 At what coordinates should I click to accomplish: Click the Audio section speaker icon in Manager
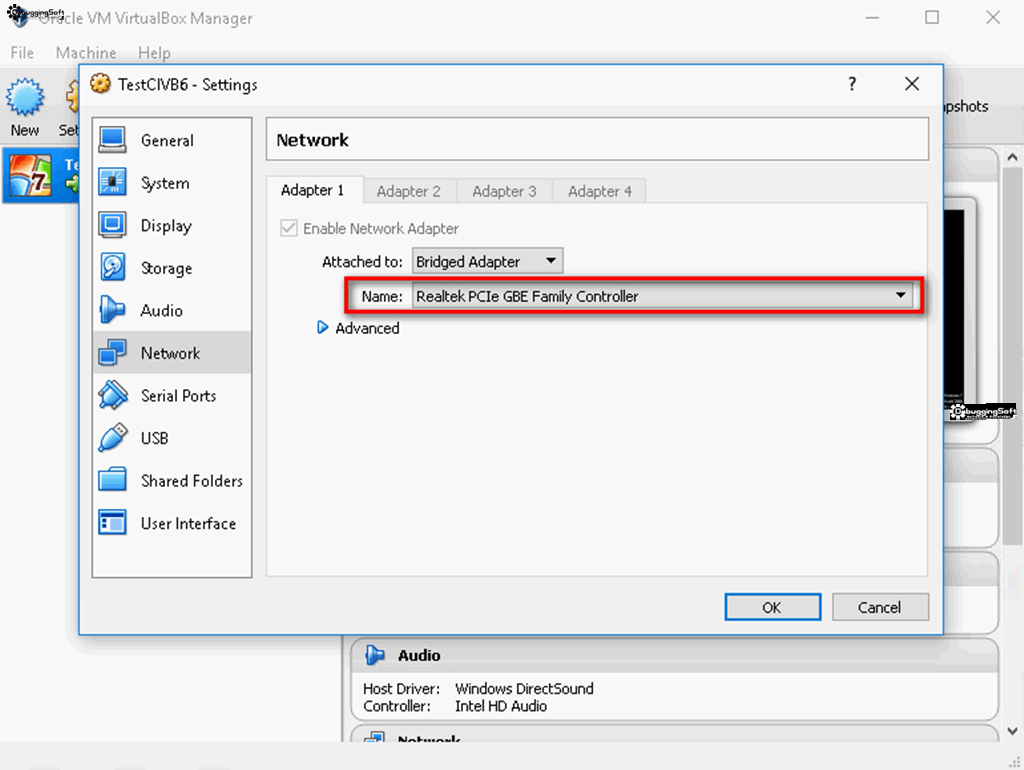click(x=375, y=655)
